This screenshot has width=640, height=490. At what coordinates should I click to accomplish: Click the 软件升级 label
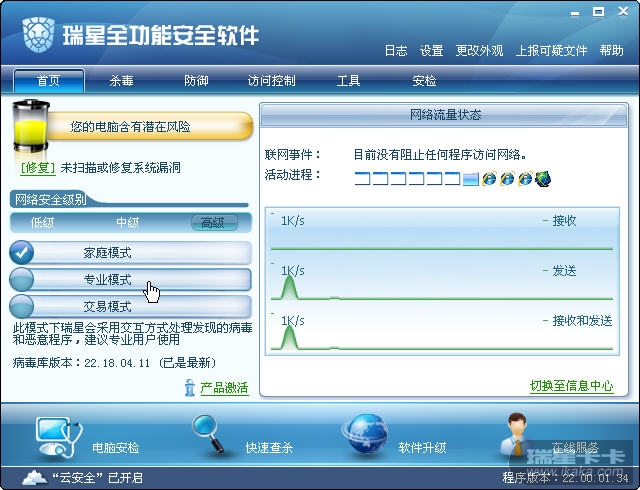click(422, 448)
